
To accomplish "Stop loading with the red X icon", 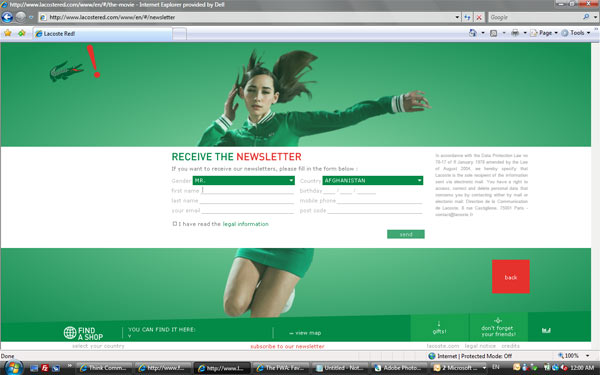I will (x=479, y=17).
